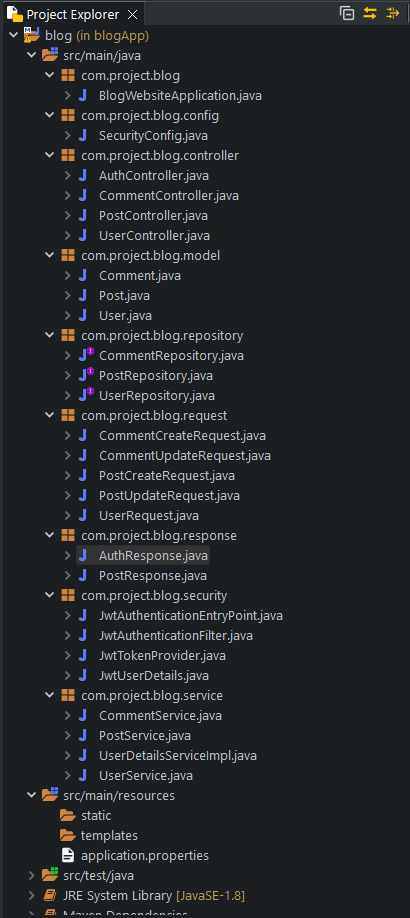Click the PostRepository.java interface icon
This screenshot has width=410, height=918.
click(x=86, y=375)
